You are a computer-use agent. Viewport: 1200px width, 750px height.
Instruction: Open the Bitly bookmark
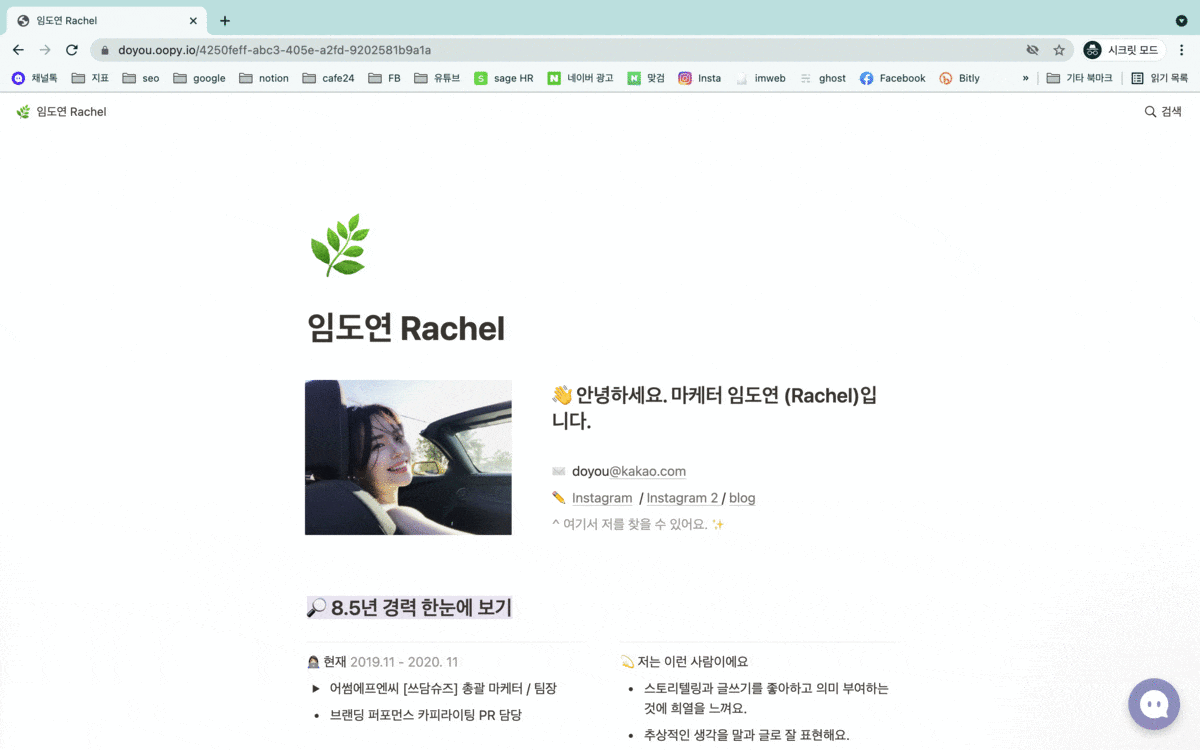tap(959, 78)
